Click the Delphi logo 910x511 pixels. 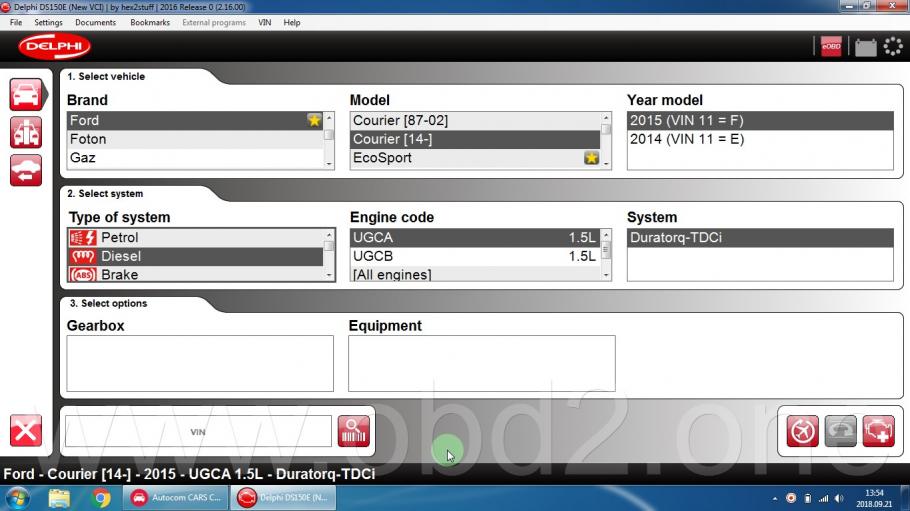pyautogui.click(x=54, y=46)
